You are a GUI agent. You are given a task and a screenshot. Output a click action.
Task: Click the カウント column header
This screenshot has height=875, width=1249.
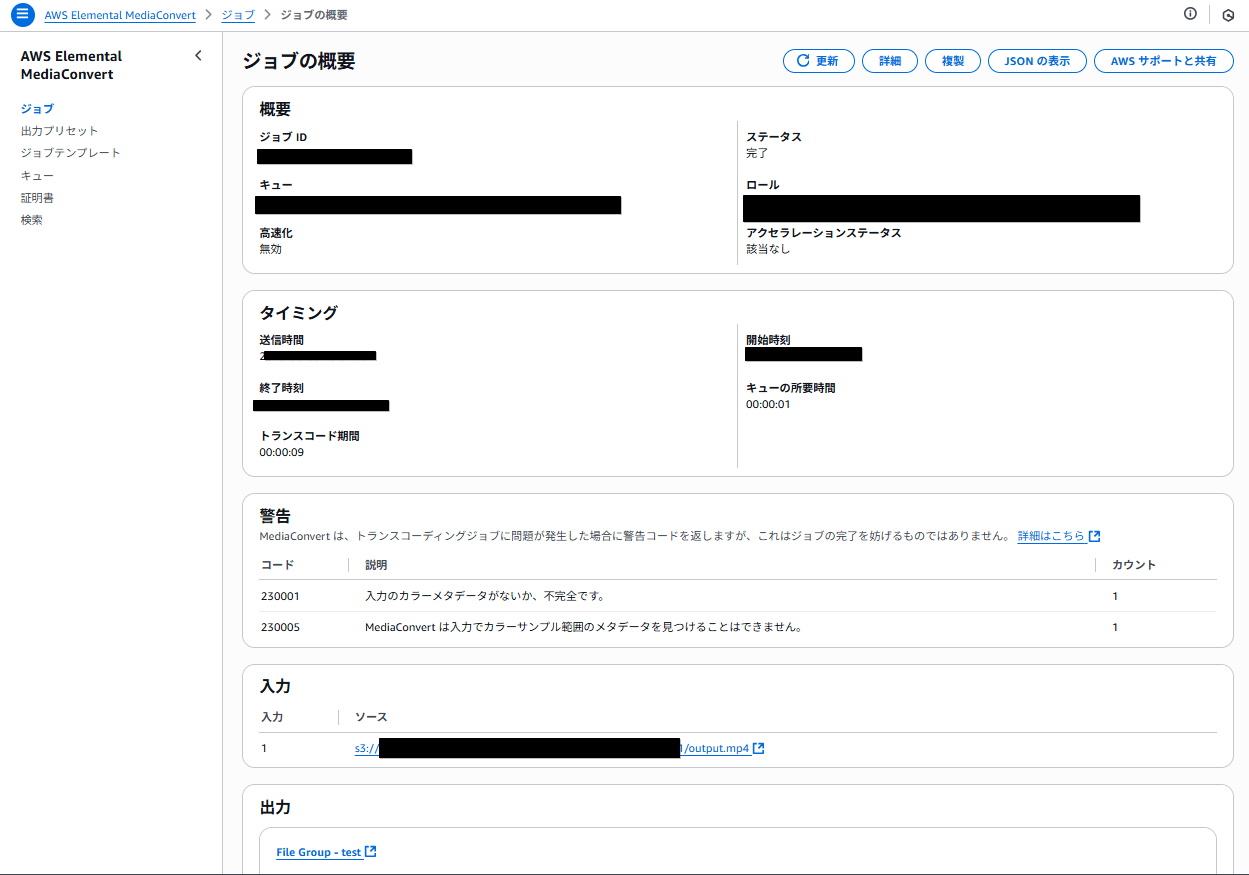click(x=1134, y=565)
